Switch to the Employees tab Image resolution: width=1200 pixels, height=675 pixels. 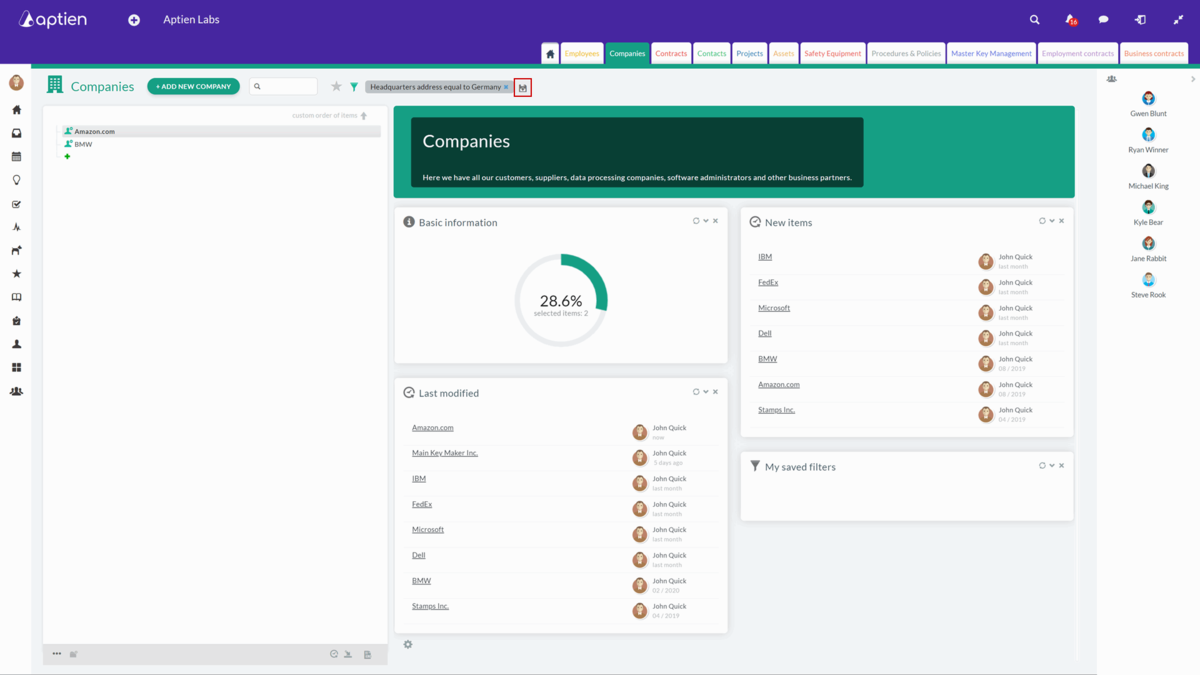coord(582,53)
